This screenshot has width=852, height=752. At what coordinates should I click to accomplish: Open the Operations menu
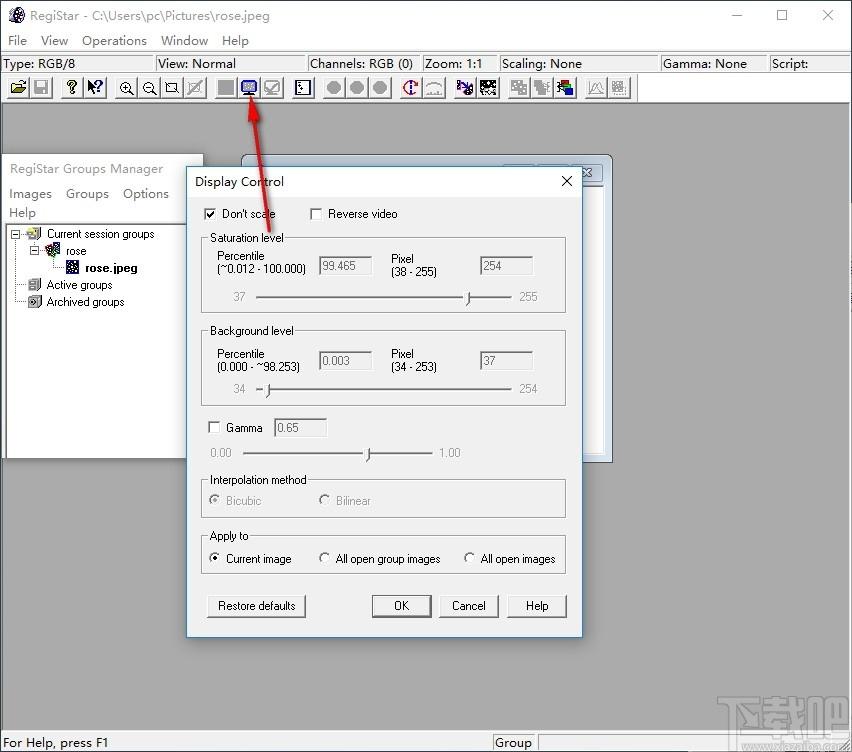pyautogui.click(x=114, y=41)
